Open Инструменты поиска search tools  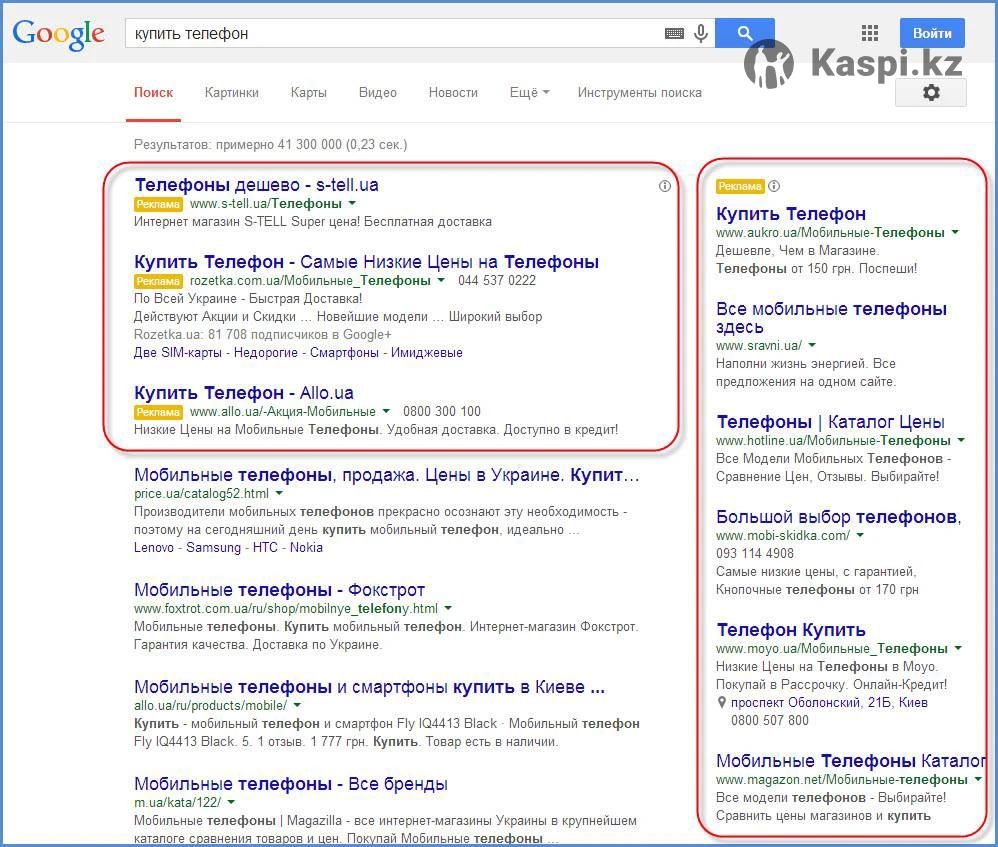tap(639, 92)
